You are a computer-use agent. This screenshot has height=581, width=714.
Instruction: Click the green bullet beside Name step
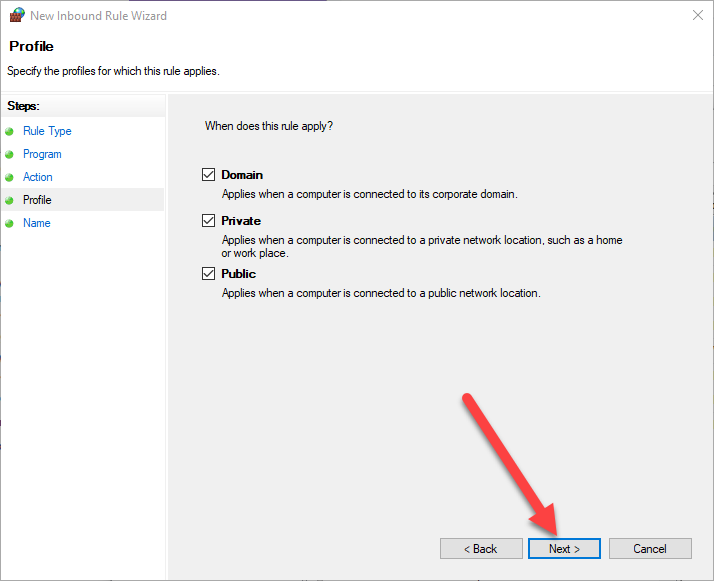coord(10,223)
